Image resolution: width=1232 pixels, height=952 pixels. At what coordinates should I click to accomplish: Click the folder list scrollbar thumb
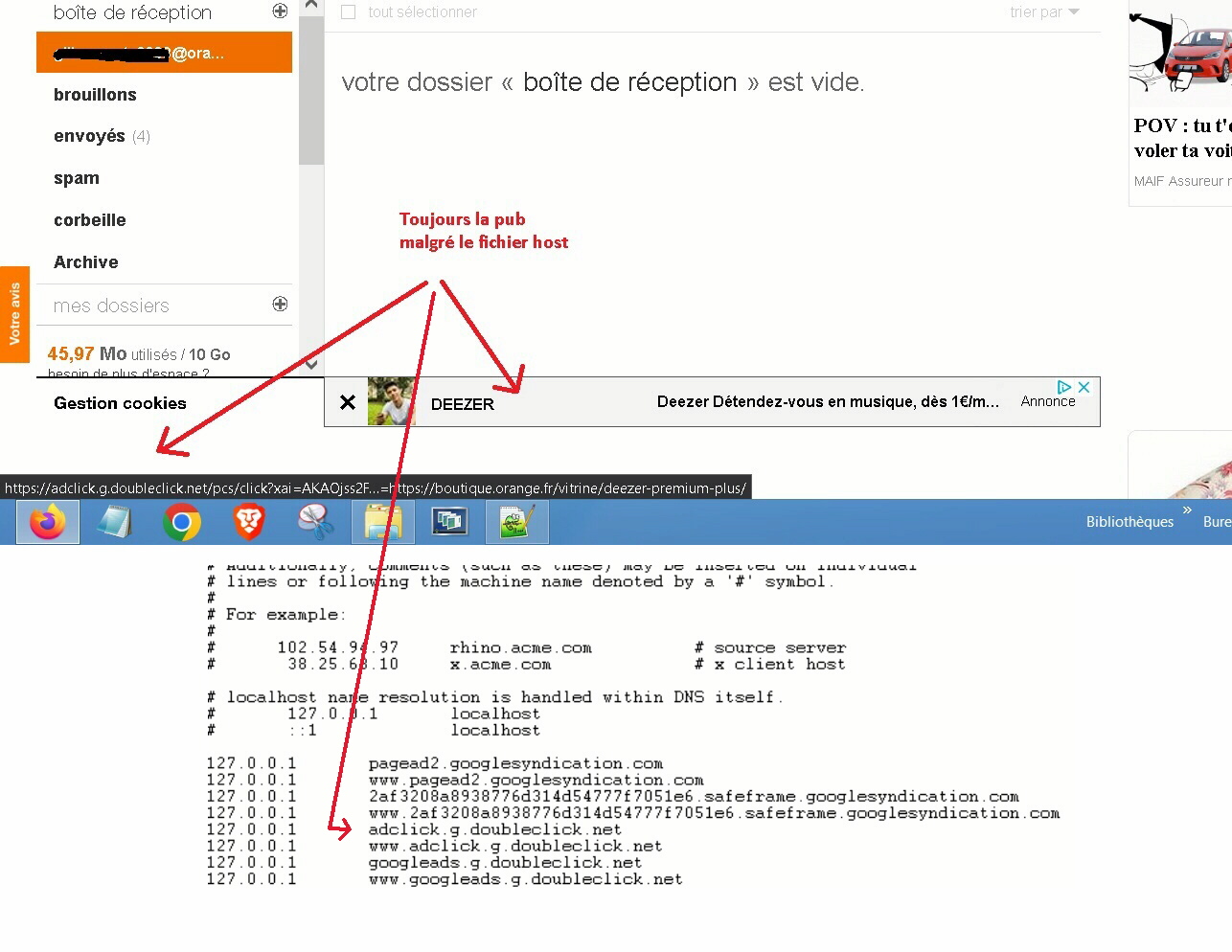pyautogui.click(x=310, y=88)
